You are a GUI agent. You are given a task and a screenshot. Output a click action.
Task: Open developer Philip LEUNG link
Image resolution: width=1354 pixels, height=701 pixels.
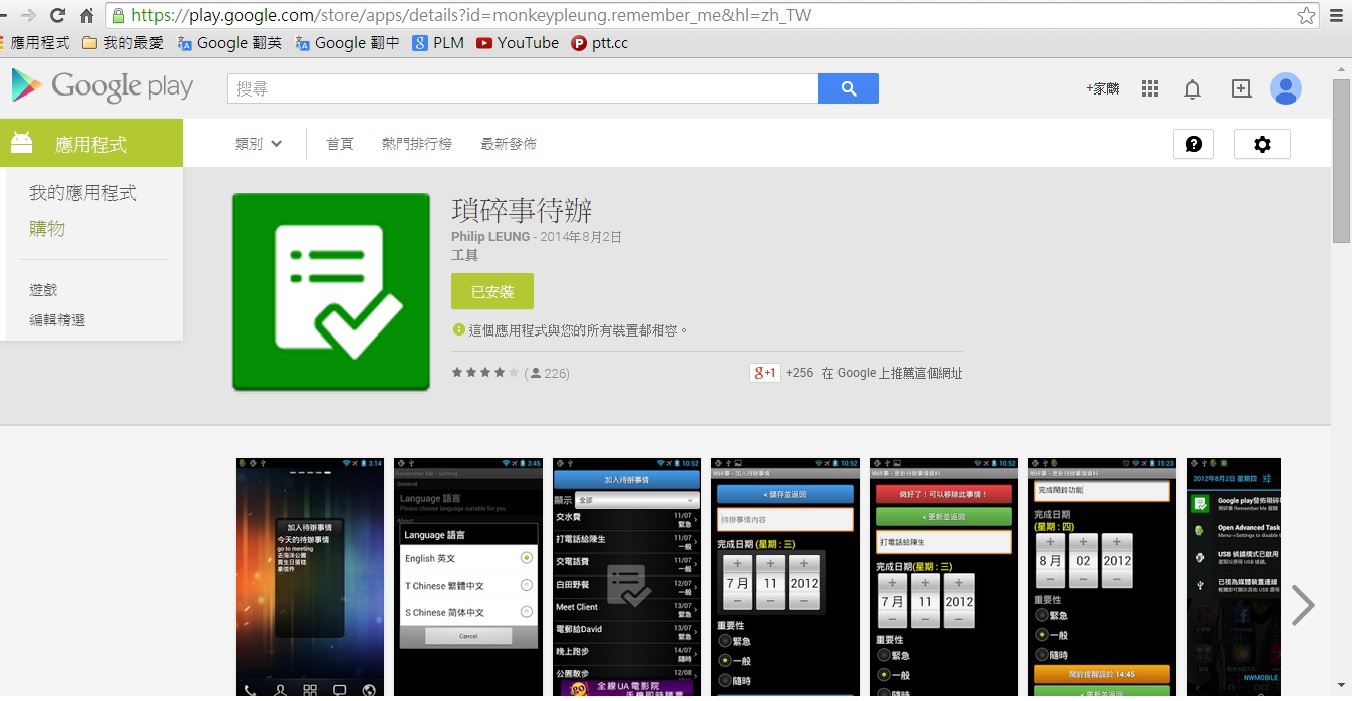pyautogui.click(x=490, y=237)
